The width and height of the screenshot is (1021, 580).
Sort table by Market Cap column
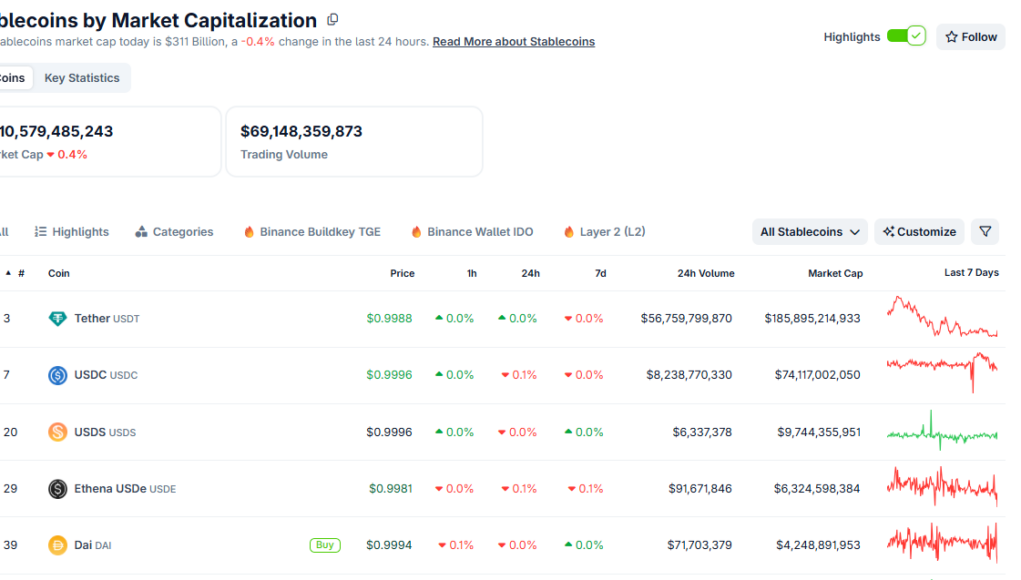tap(835, 273)
